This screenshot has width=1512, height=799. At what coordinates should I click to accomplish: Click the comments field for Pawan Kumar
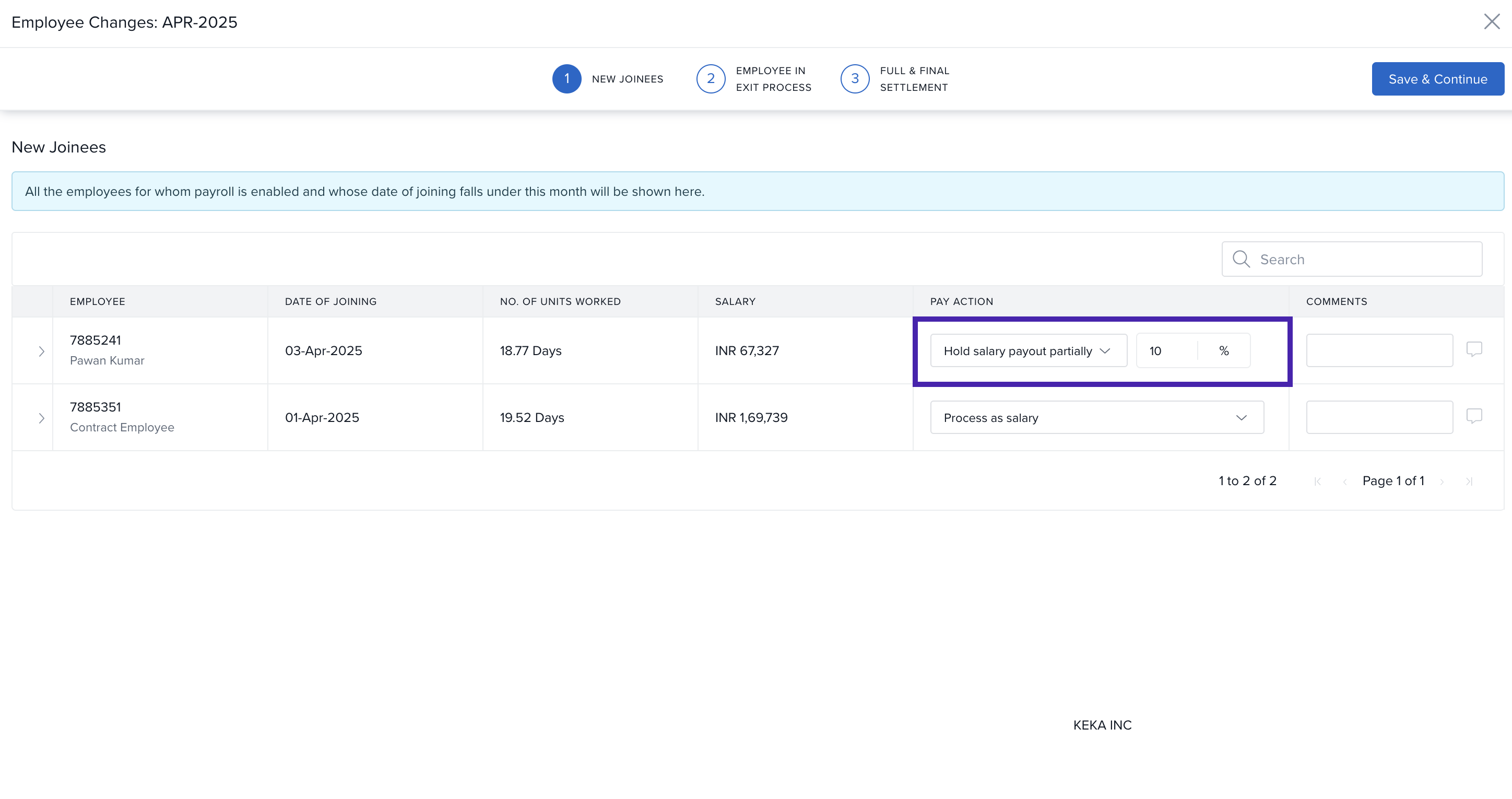(x=1379, y=350)
